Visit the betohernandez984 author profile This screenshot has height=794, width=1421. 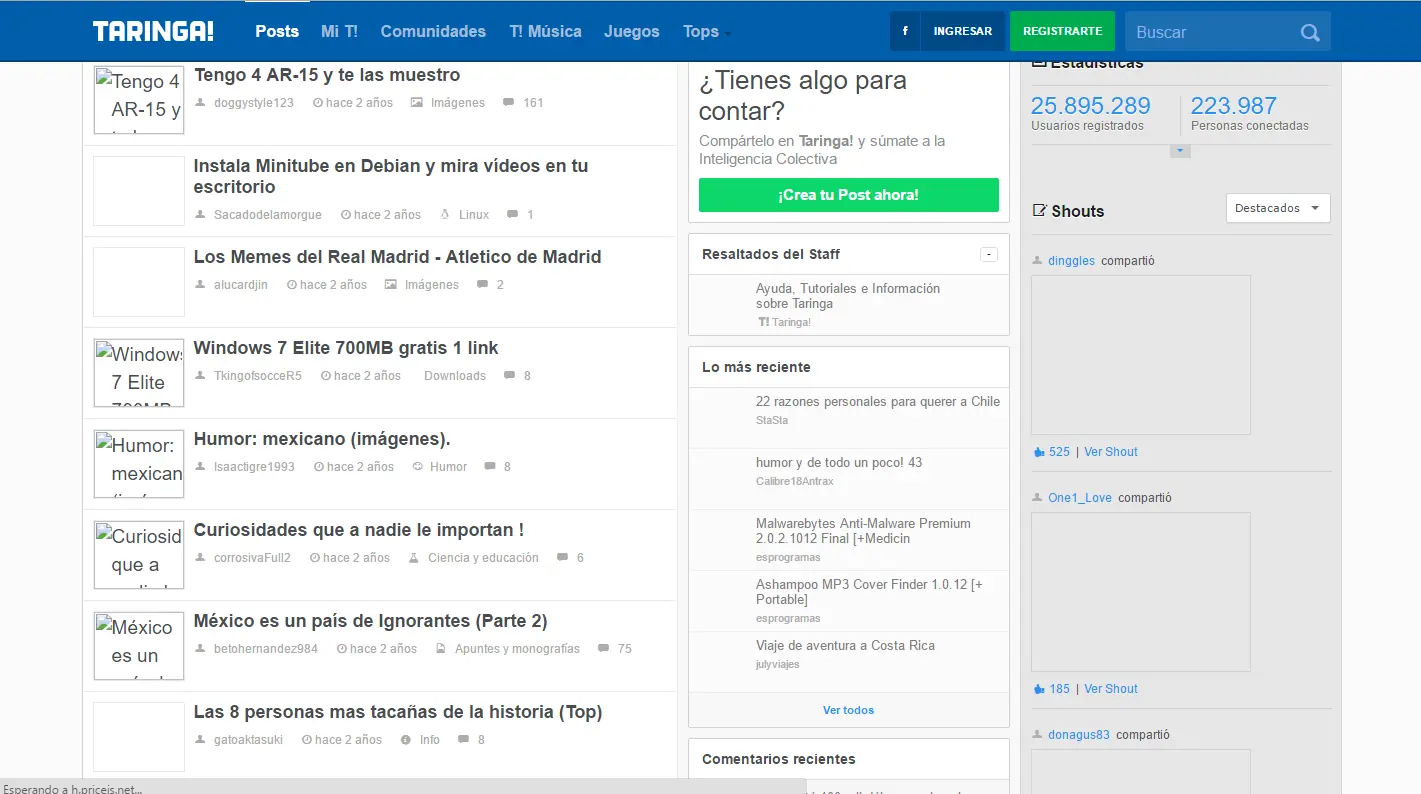pos(266,649)
